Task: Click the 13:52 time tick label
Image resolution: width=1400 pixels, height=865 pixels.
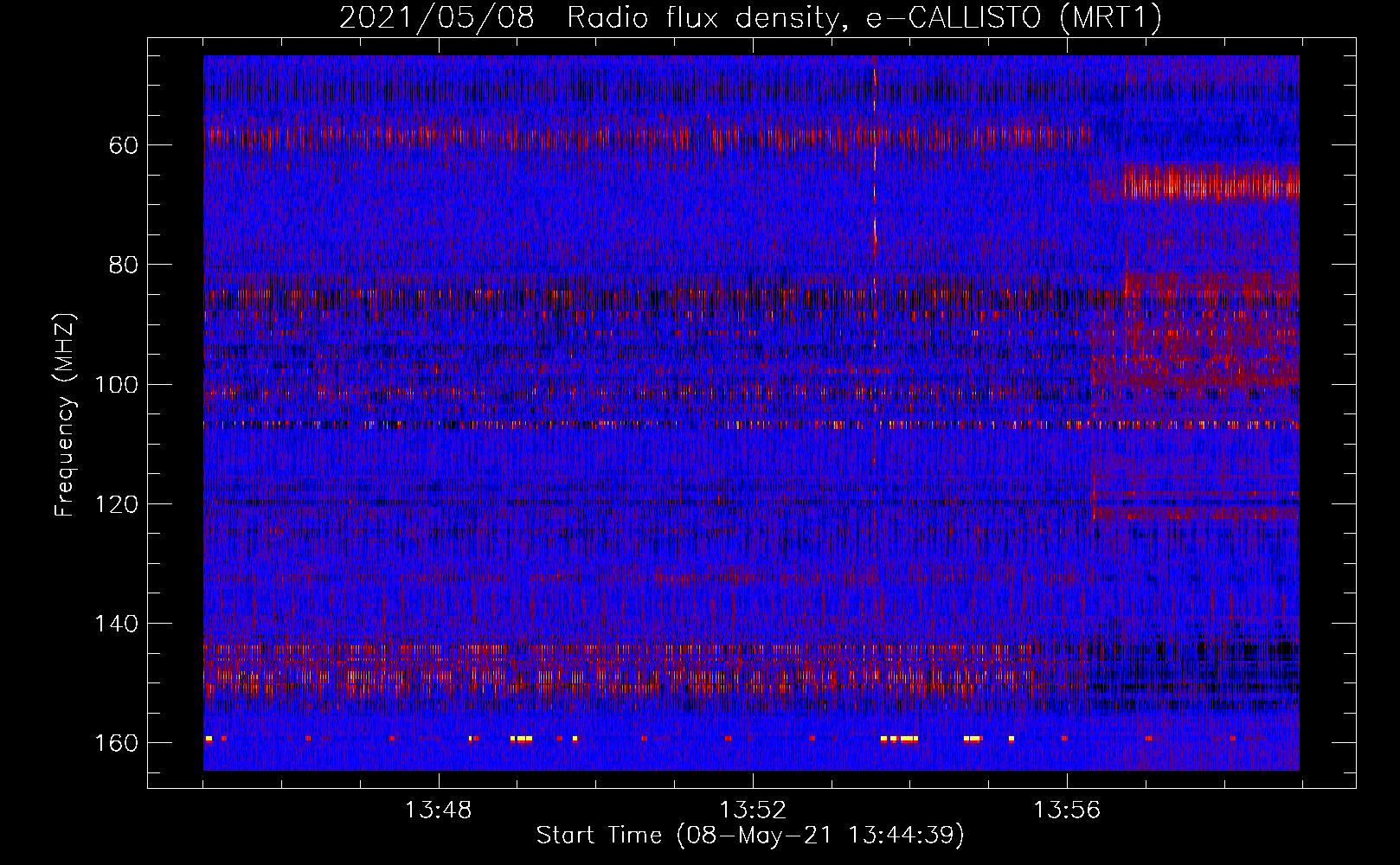Action: click(753, 811)
